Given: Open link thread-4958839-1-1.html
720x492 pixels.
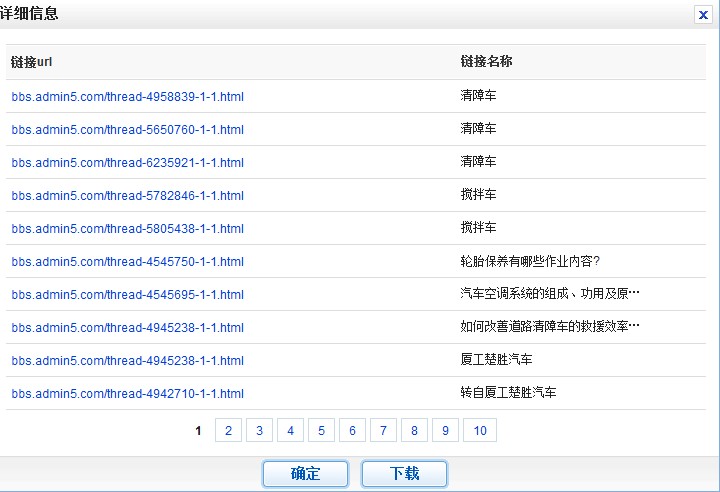Looking at the screenshot, I should point(128,97).
